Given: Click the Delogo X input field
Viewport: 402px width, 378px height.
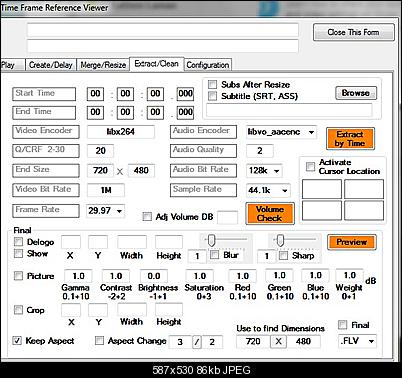Looking at the screenshot, I should 71,242.
